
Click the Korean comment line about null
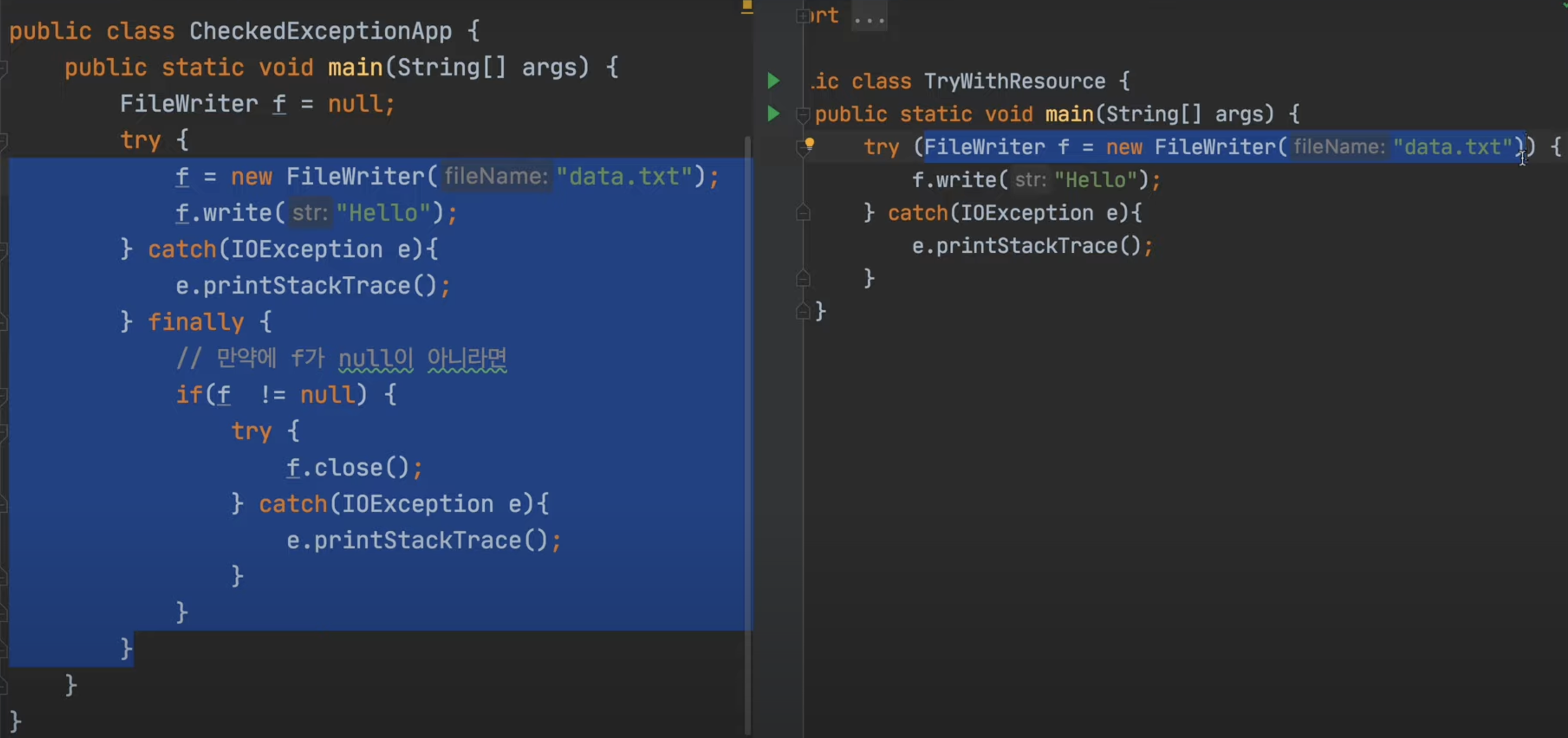tap(341, 359)
